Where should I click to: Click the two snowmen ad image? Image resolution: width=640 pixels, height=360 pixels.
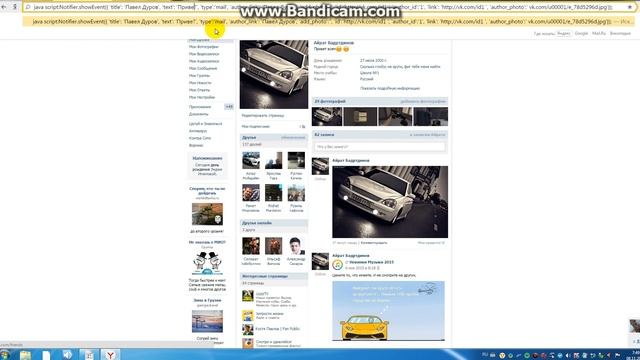pos(207,263)
